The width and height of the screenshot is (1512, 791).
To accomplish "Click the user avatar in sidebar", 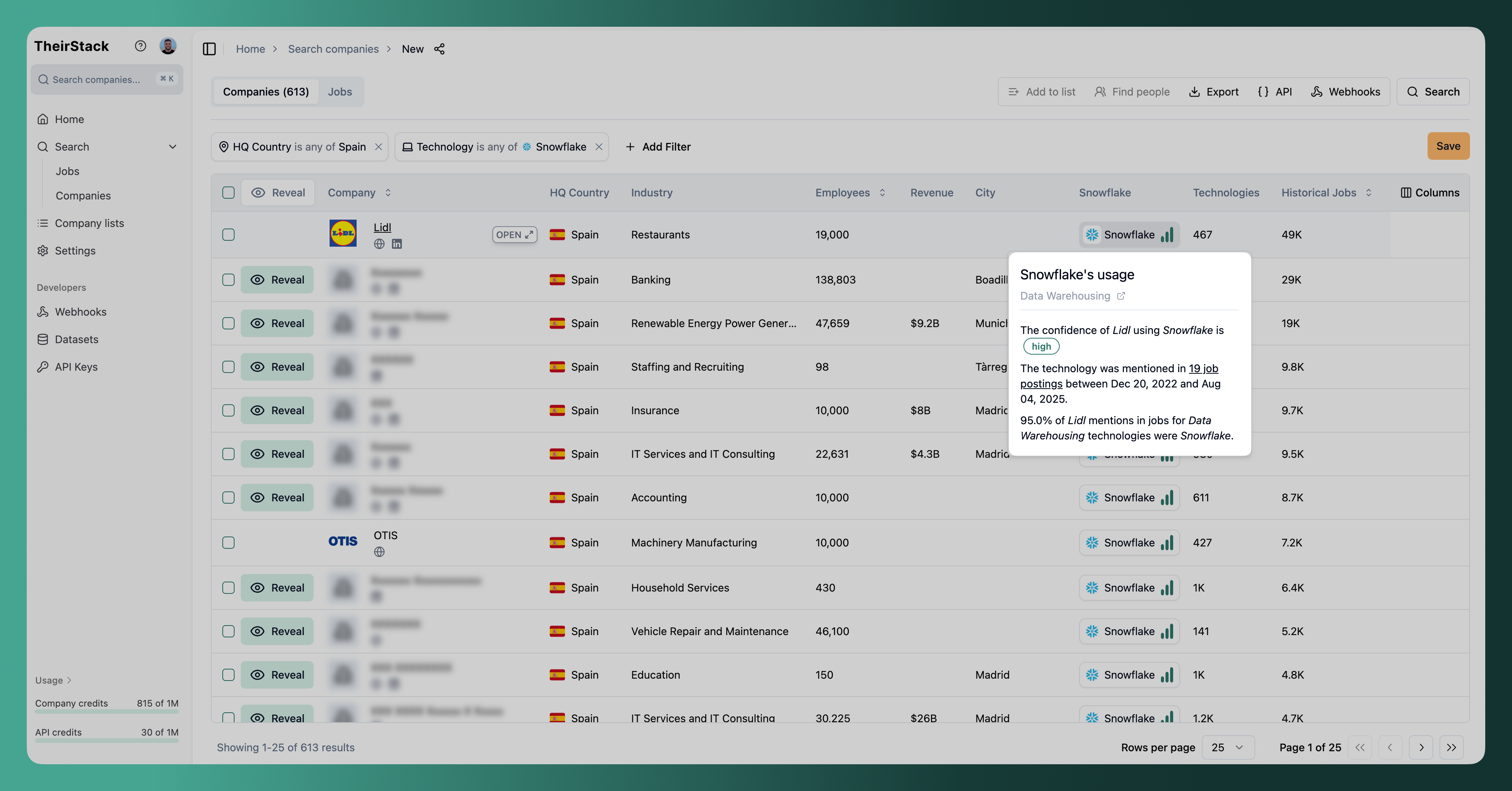I will (168, 46).
